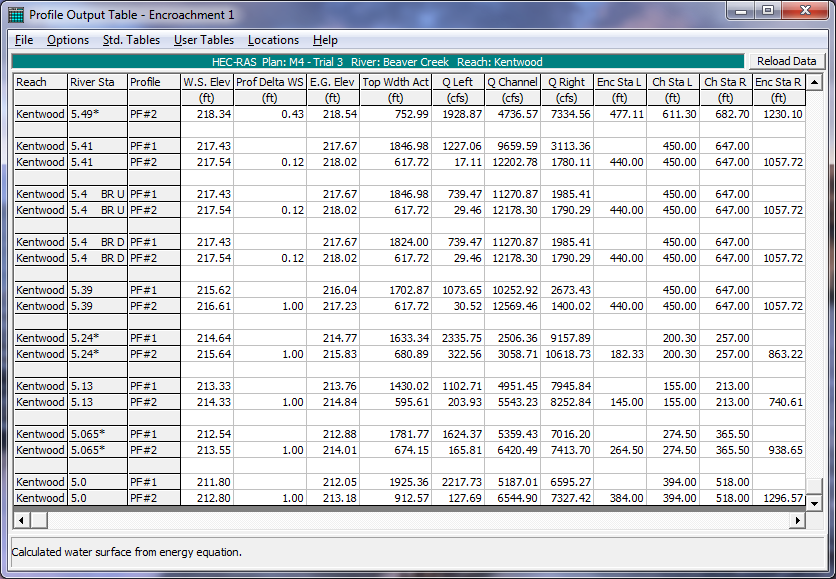Viewport: 836px width, 579px height.
Task: Open the Locations menu
Action: click(x=273, y=40)
